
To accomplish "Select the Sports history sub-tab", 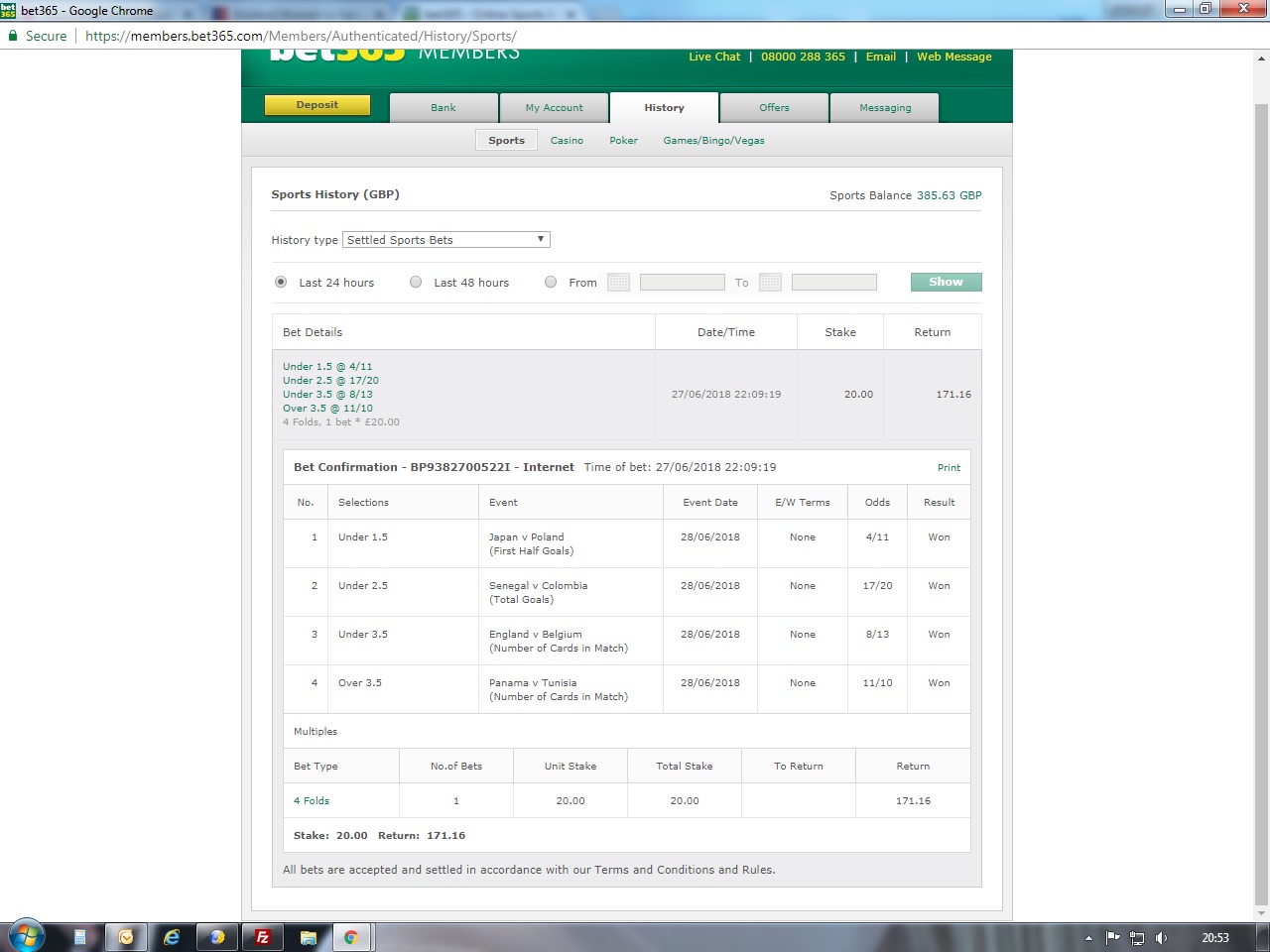I will tap(506, 141).
